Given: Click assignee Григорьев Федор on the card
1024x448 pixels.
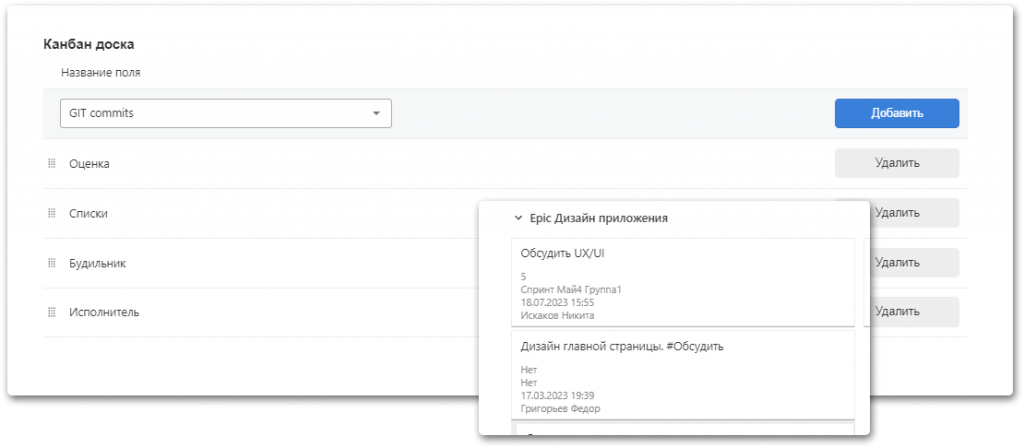Looking at the screenshot, I should tap(560, 408).
